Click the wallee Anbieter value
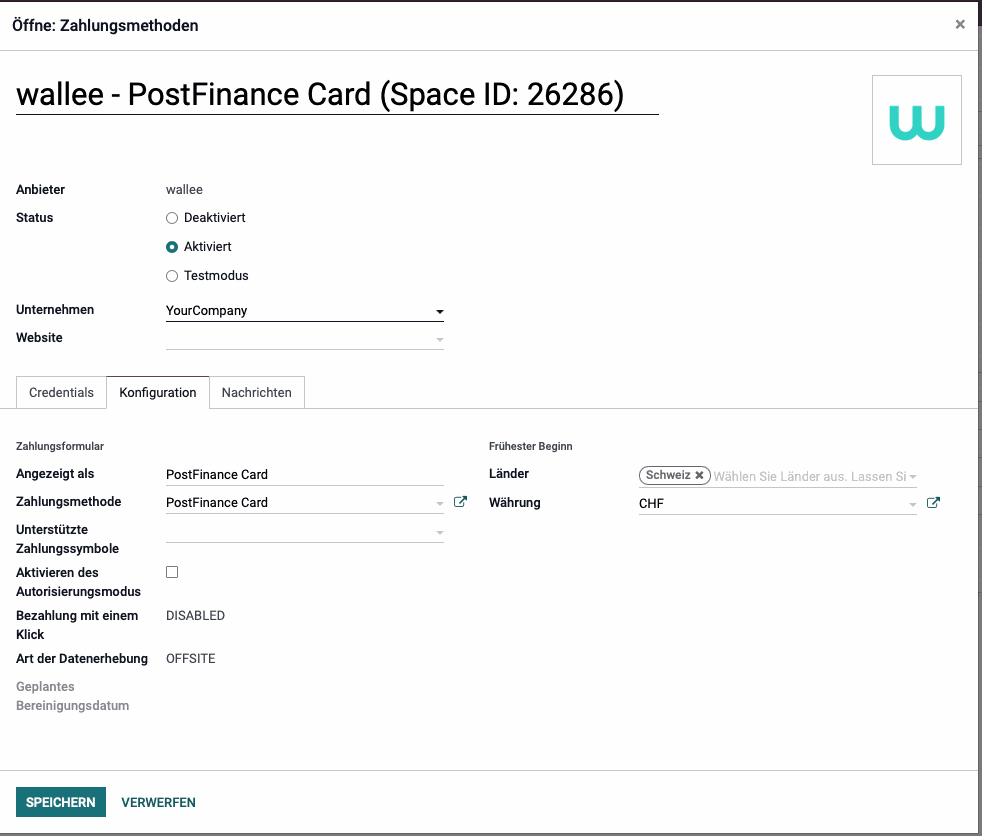Image resolution: width=982 pixels, height=836 pixels. click(184, 190)
